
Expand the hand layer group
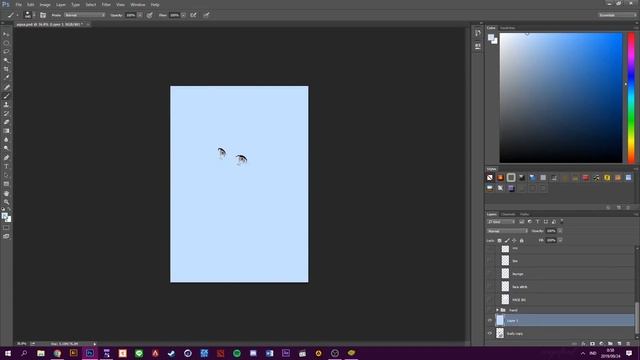click(498, 310)
